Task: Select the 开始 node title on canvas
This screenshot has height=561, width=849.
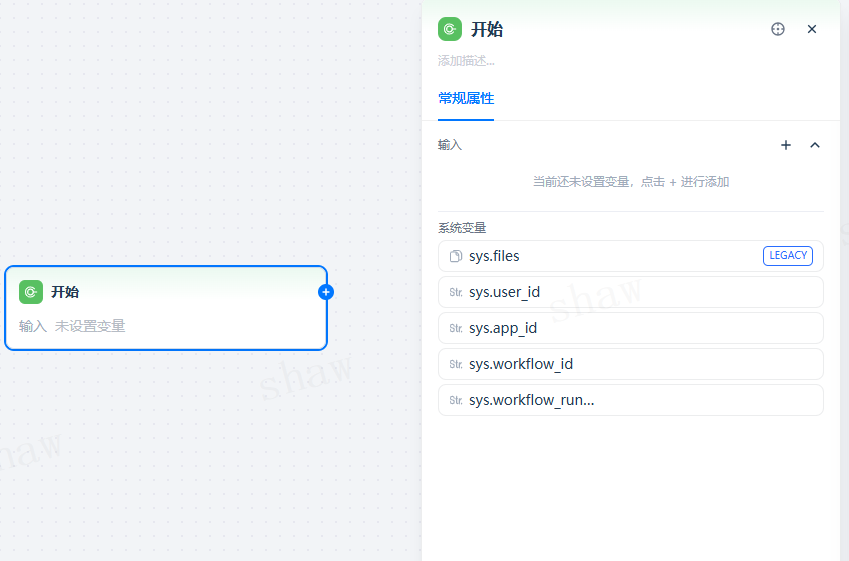Action: pyautogui.click(x=65, y=292)
